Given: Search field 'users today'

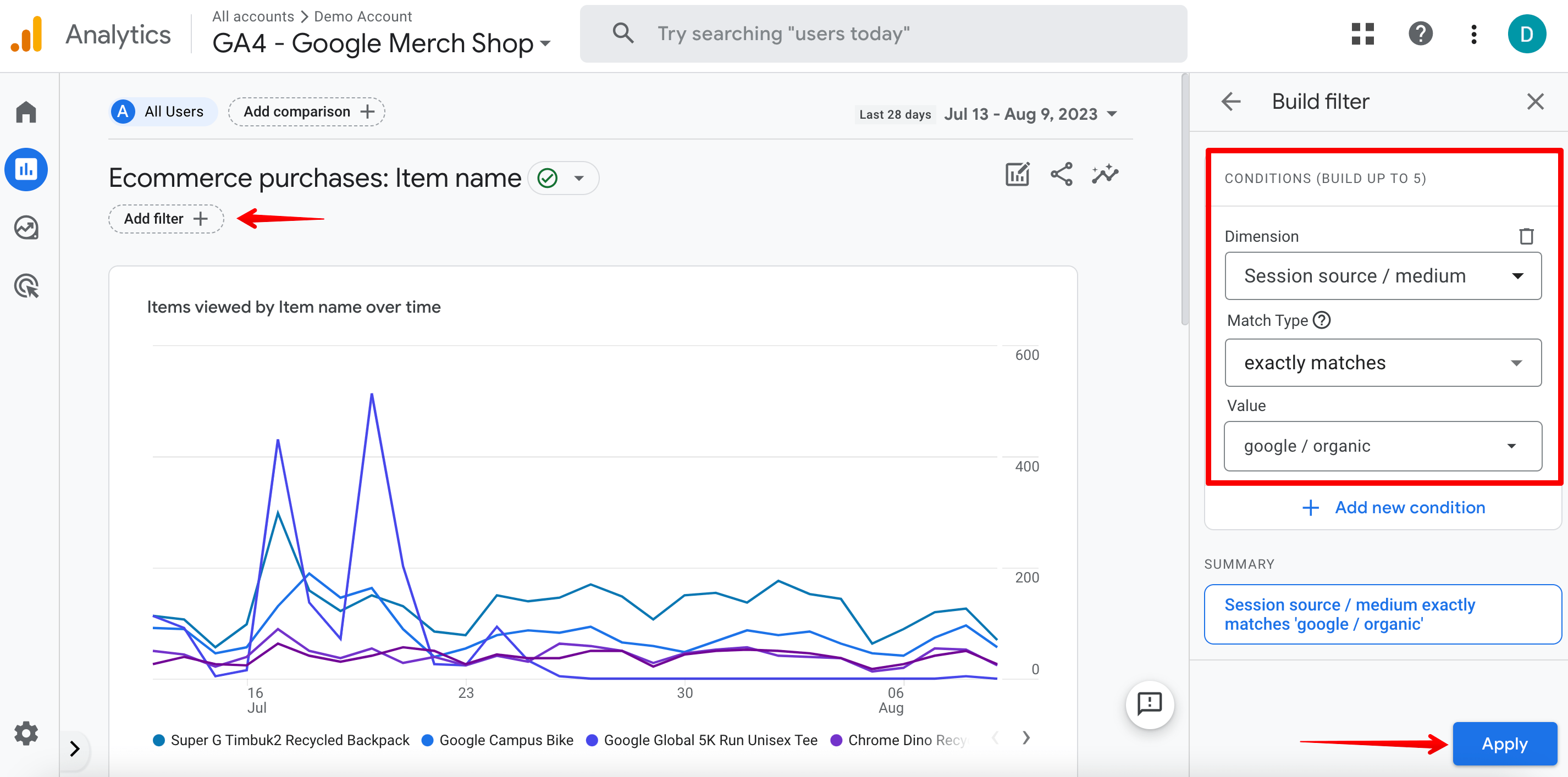Looking at the screenshot, I should [x=883, y=34].
